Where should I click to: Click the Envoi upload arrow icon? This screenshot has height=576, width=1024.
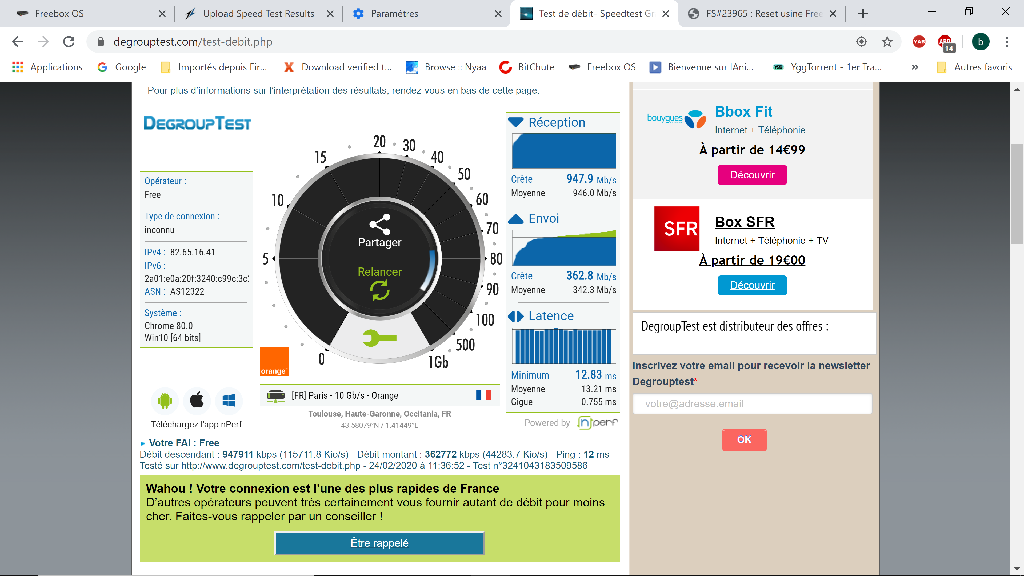(515, 219)
